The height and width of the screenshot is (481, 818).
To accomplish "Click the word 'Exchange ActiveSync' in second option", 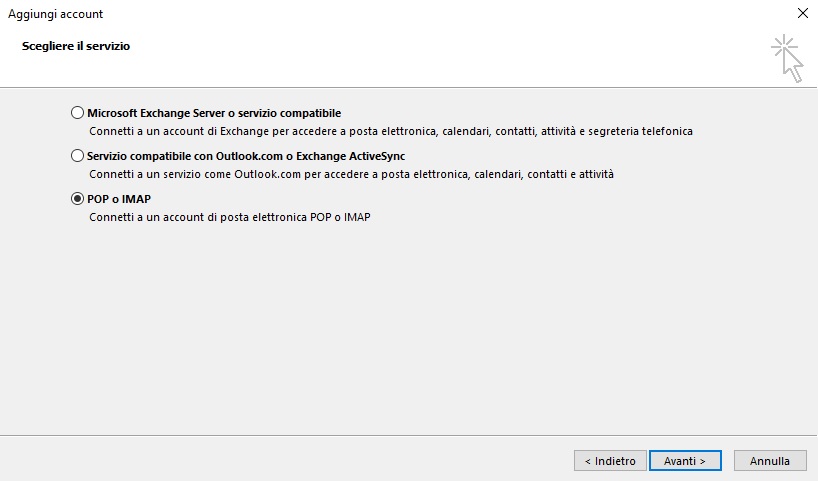I will 351,156.
